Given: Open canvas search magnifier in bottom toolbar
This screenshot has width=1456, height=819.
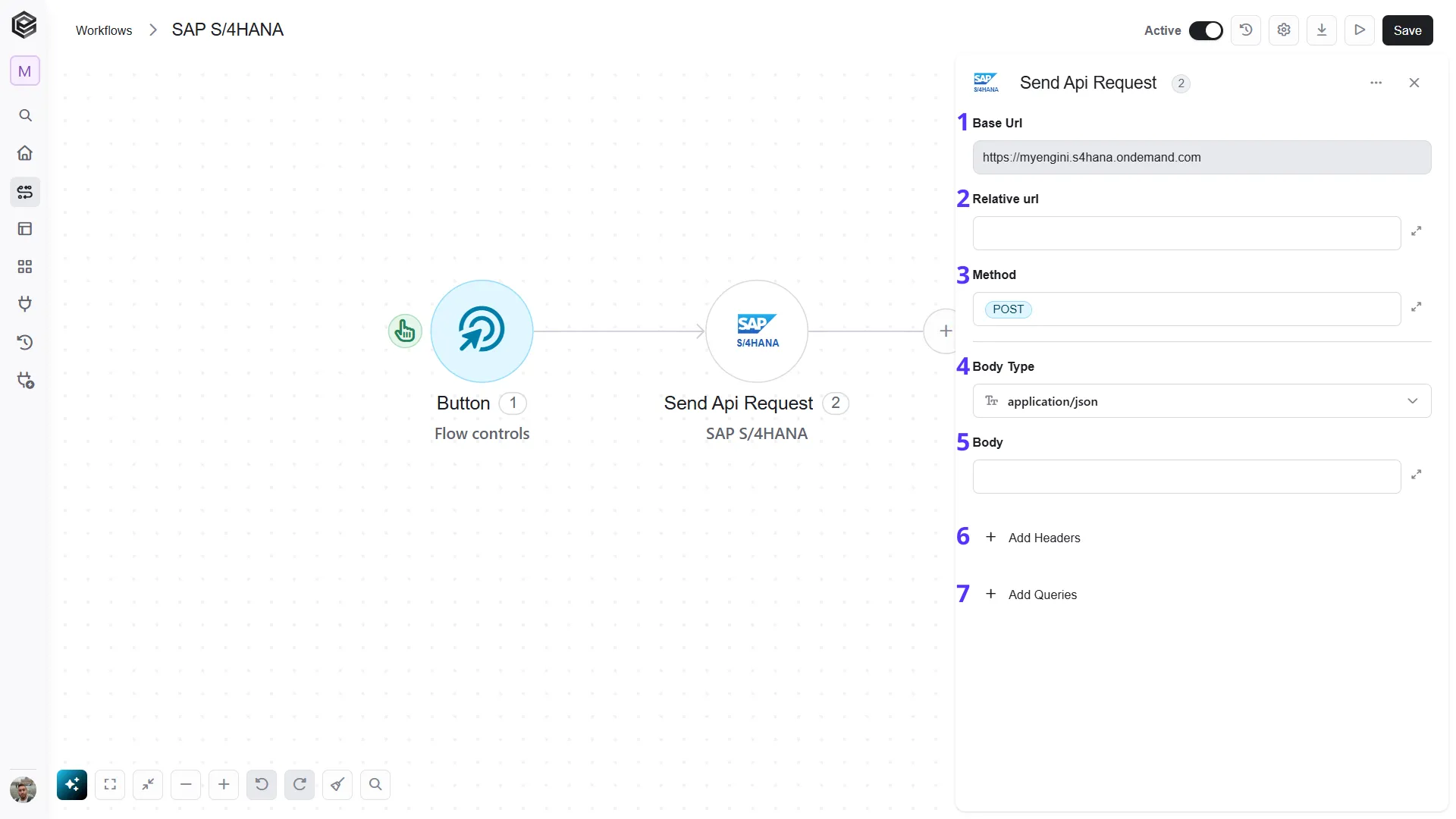Looking at the screenshot, I should 375,785.
